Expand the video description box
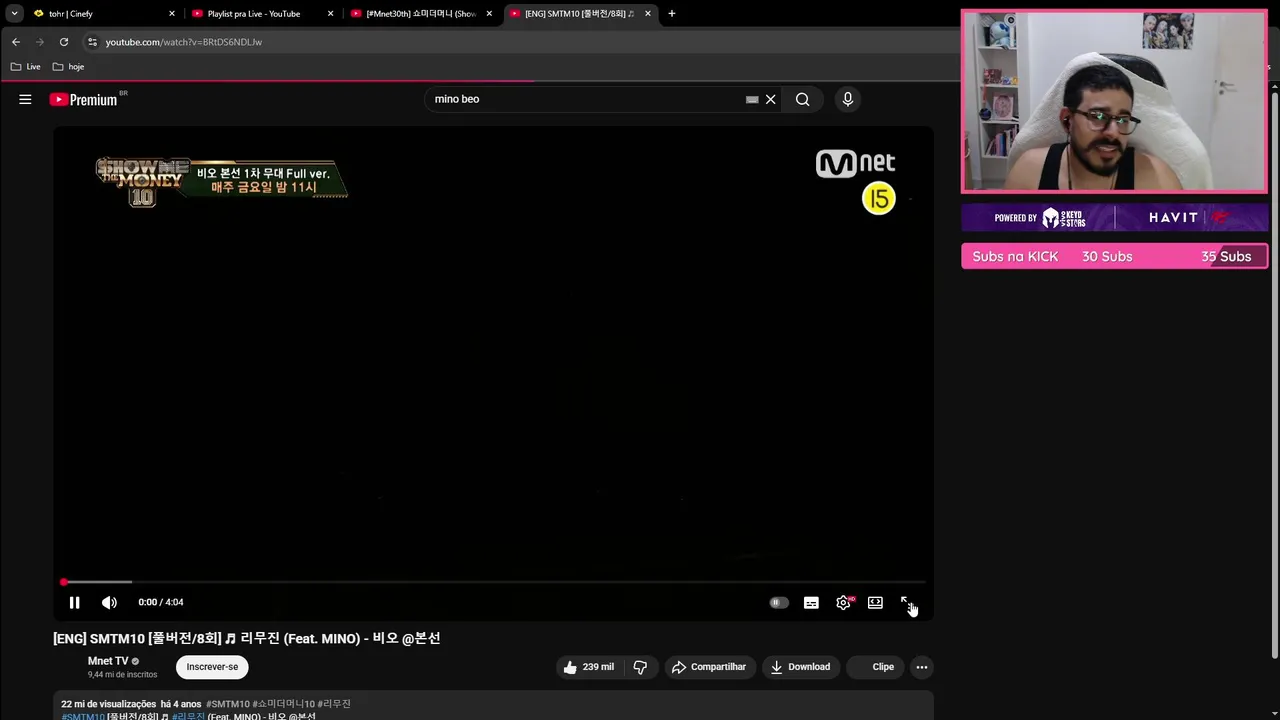The image size is (1280, 720). point(494,705)
